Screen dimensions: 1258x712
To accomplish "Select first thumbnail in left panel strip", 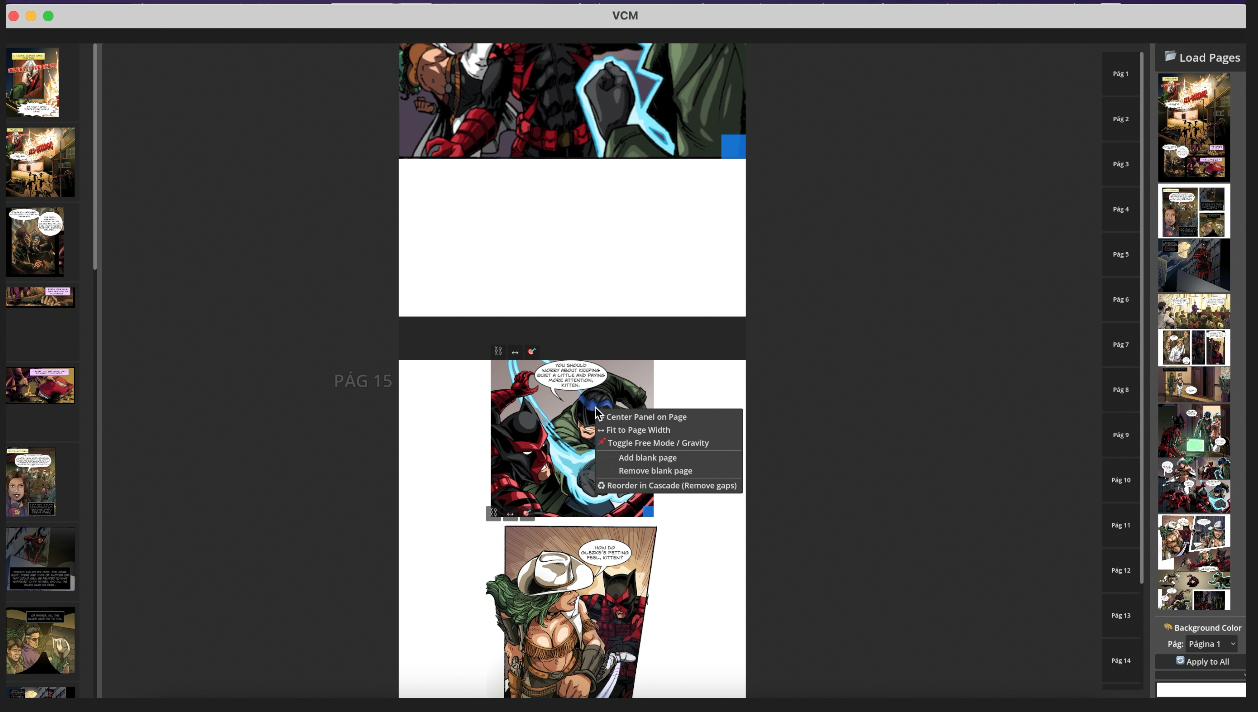I will 33,82.
